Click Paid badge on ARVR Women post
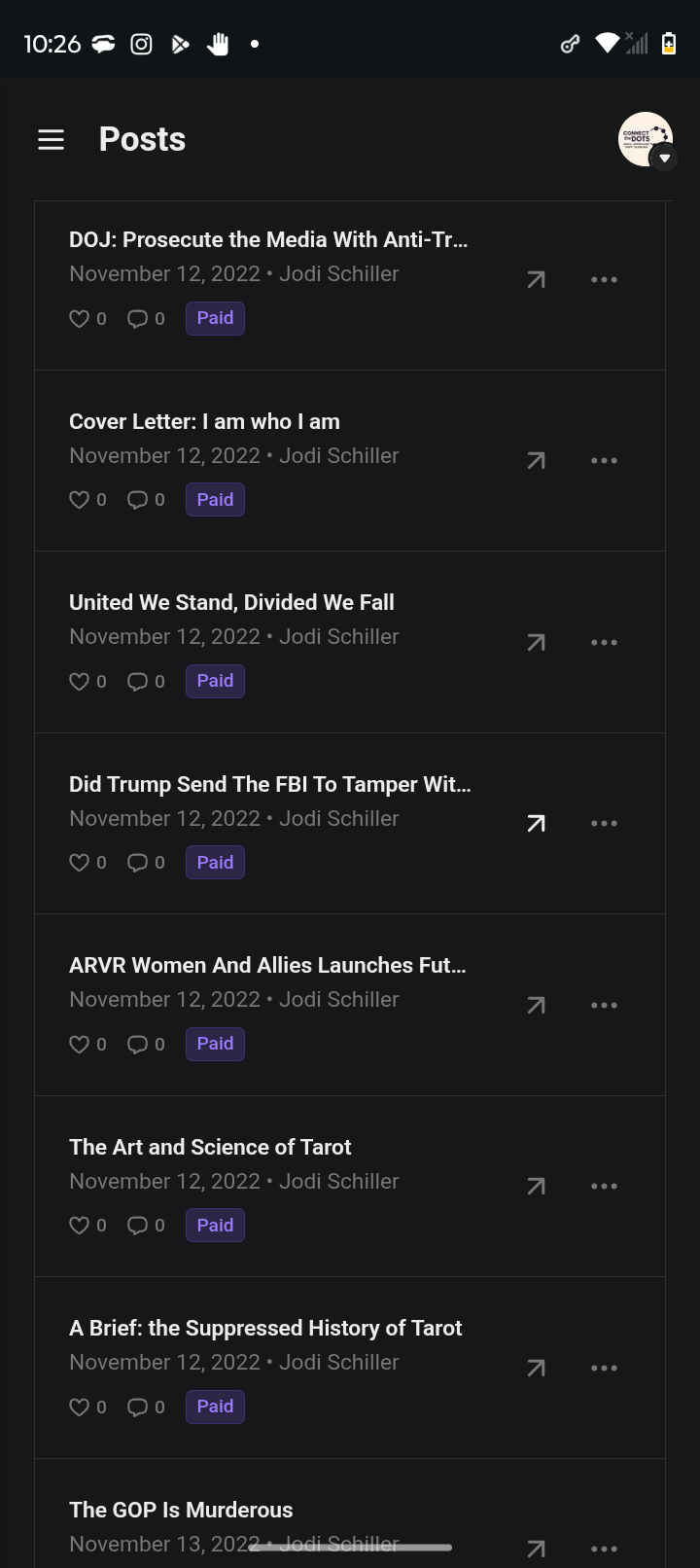Image resolution: width=700 pixels, height=1568 pixels. tap(215, 1044)
